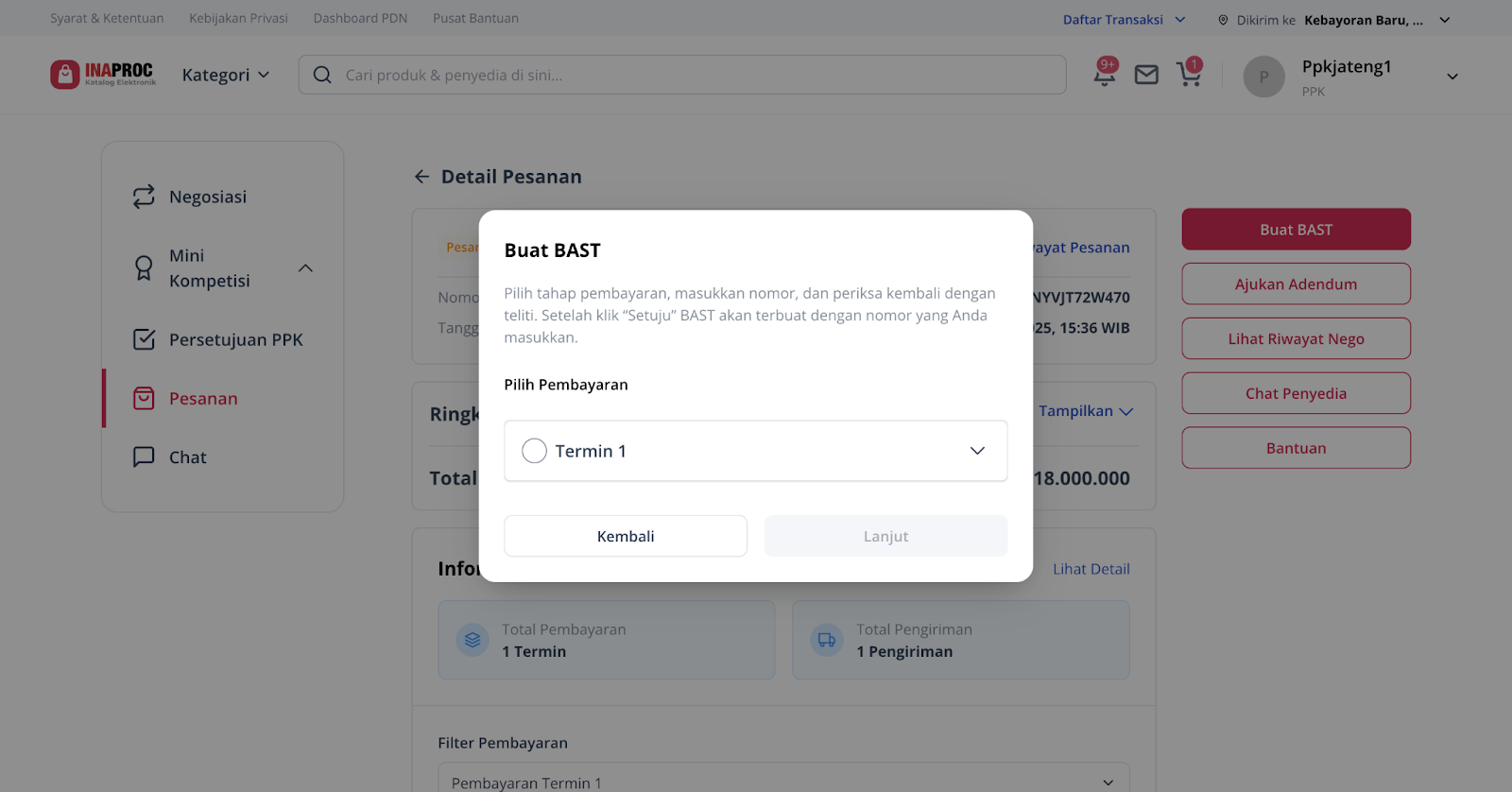Click the location pin icon
The height and width of the screenshot is (792, 1512).
(x=1223, y=20)
